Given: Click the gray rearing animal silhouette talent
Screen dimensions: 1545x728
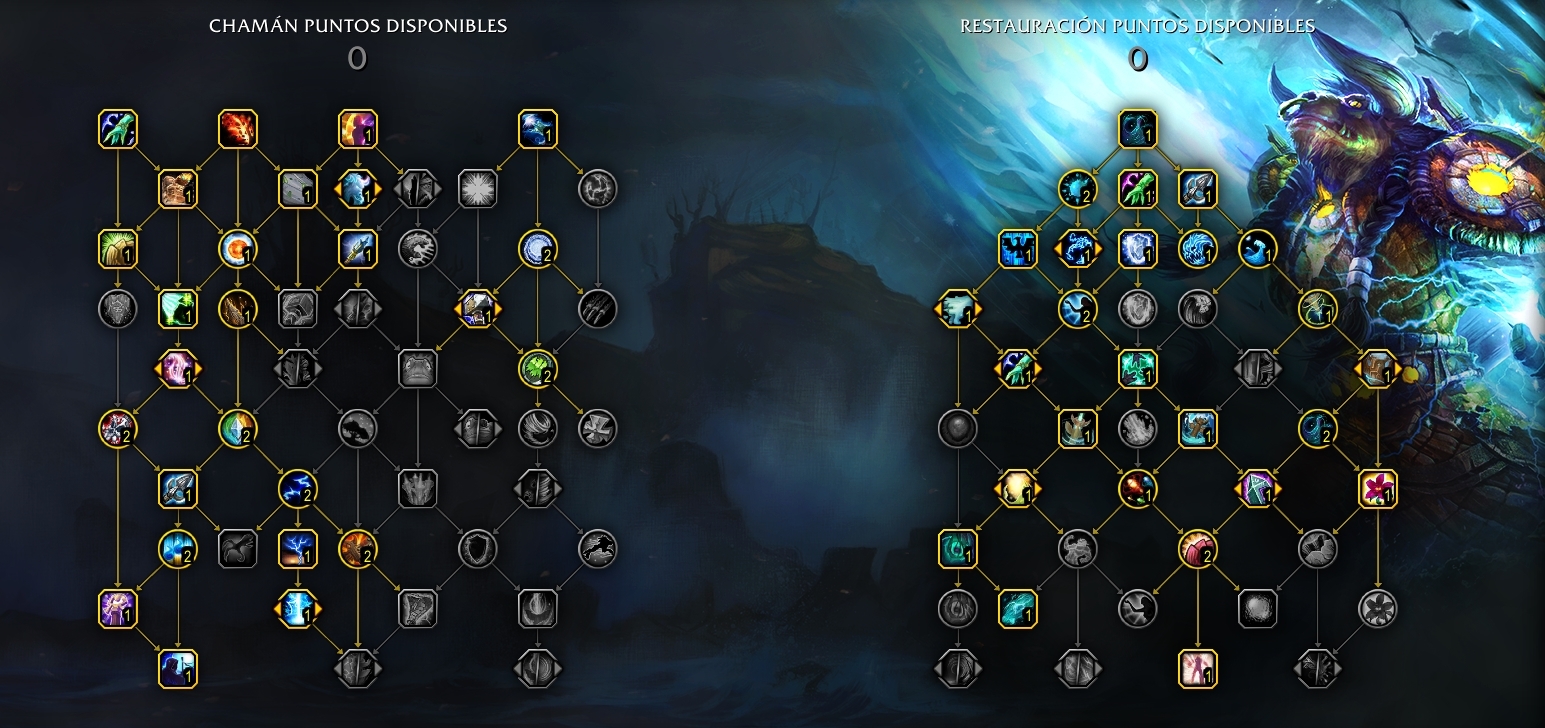Looking at the screenshot, I should 238,549.
